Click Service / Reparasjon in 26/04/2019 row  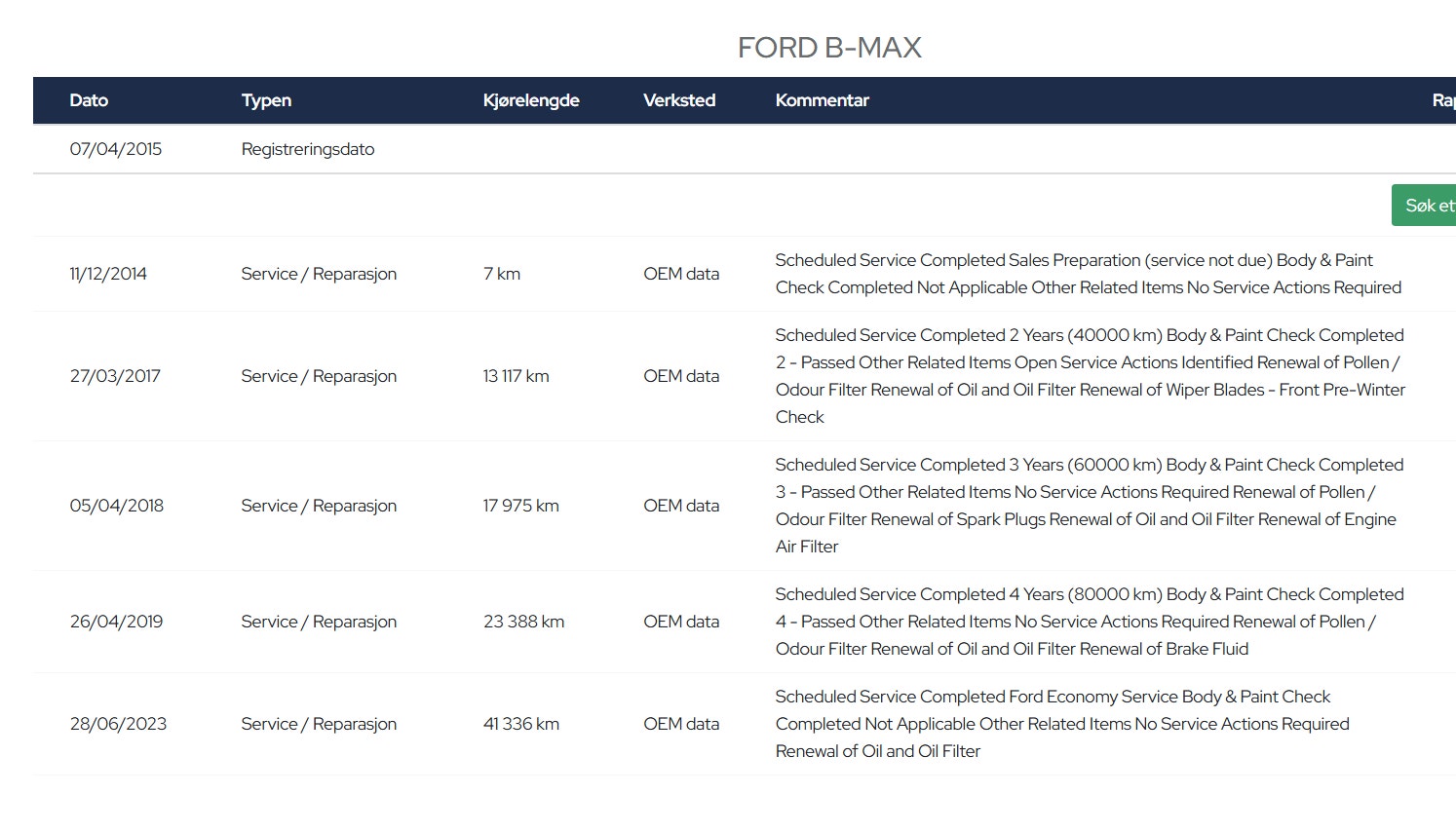(x=319, y=622)
